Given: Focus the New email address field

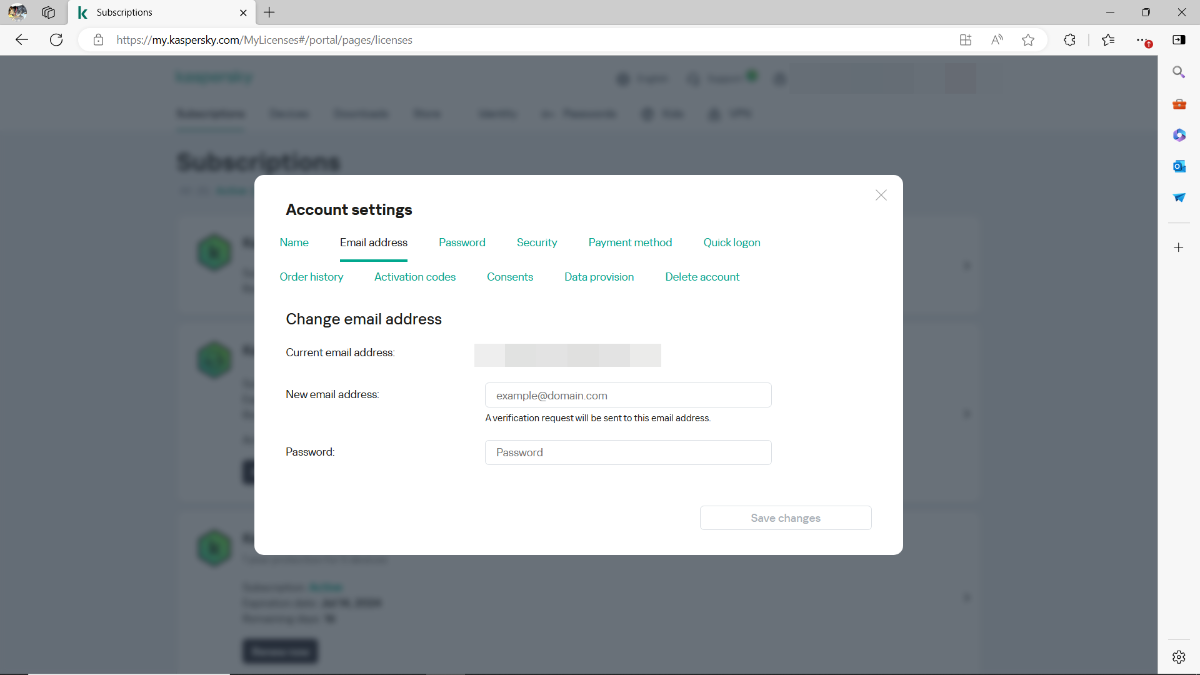Looking at the screenshot, I should [x=628, y=395].
